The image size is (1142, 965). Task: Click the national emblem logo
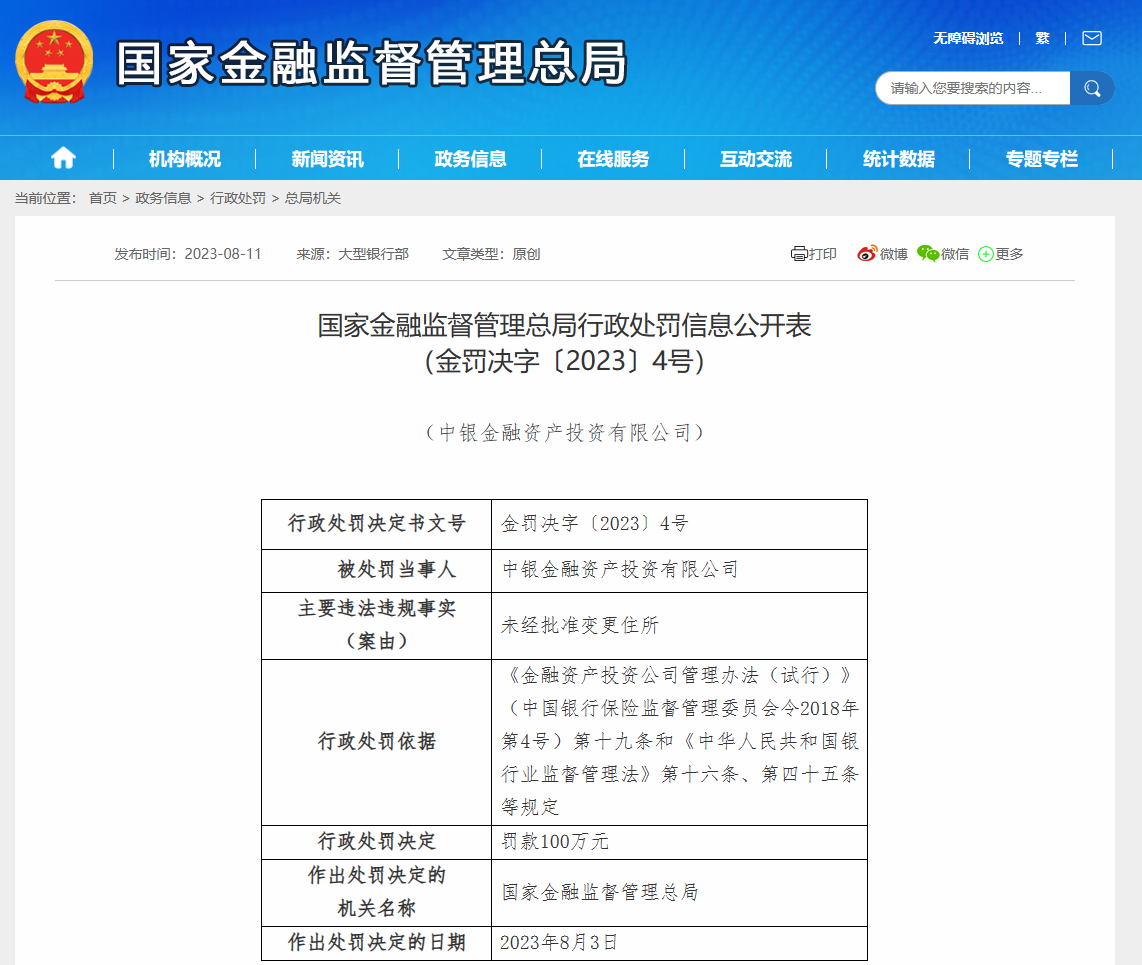pyautogui.click(x=54, y=62)
